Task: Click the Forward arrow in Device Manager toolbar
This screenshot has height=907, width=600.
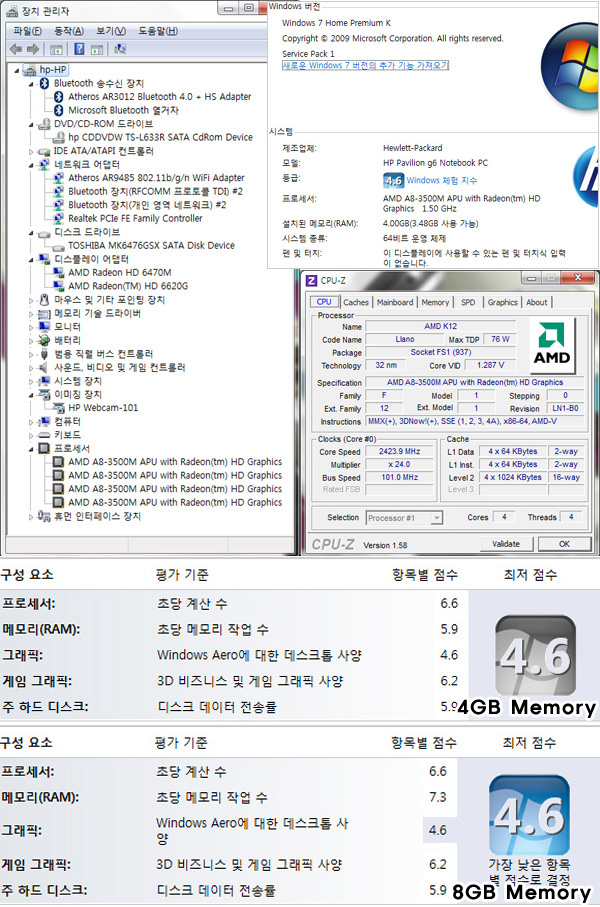Action: pyautogui.click(x=31, y=48)
